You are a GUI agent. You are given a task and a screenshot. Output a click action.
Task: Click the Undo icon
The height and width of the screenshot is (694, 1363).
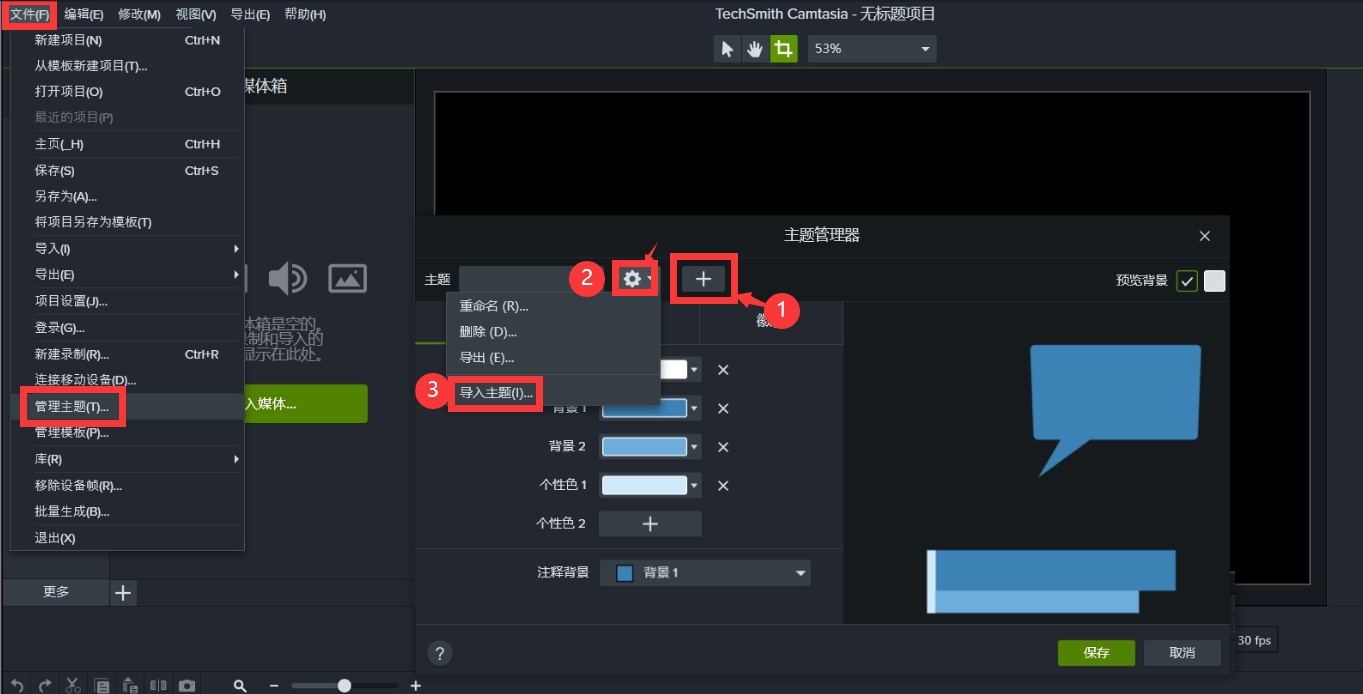tap(16, 685)
